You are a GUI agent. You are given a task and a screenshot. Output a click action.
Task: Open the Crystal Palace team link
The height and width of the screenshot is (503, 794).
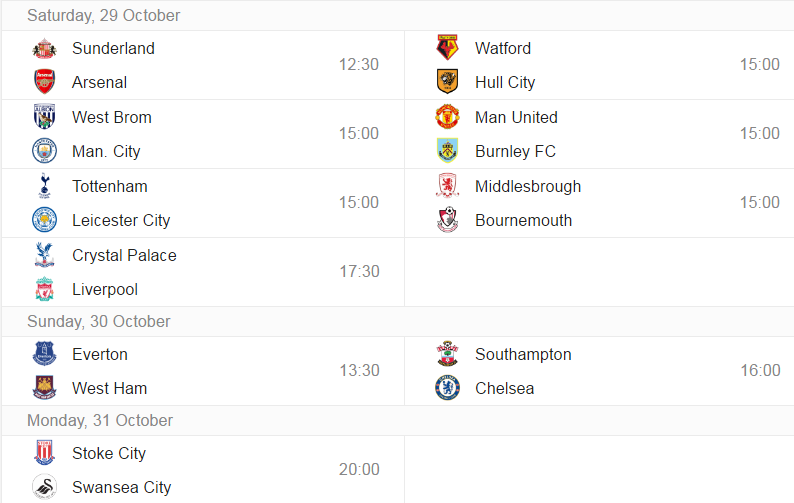[124, 256]
